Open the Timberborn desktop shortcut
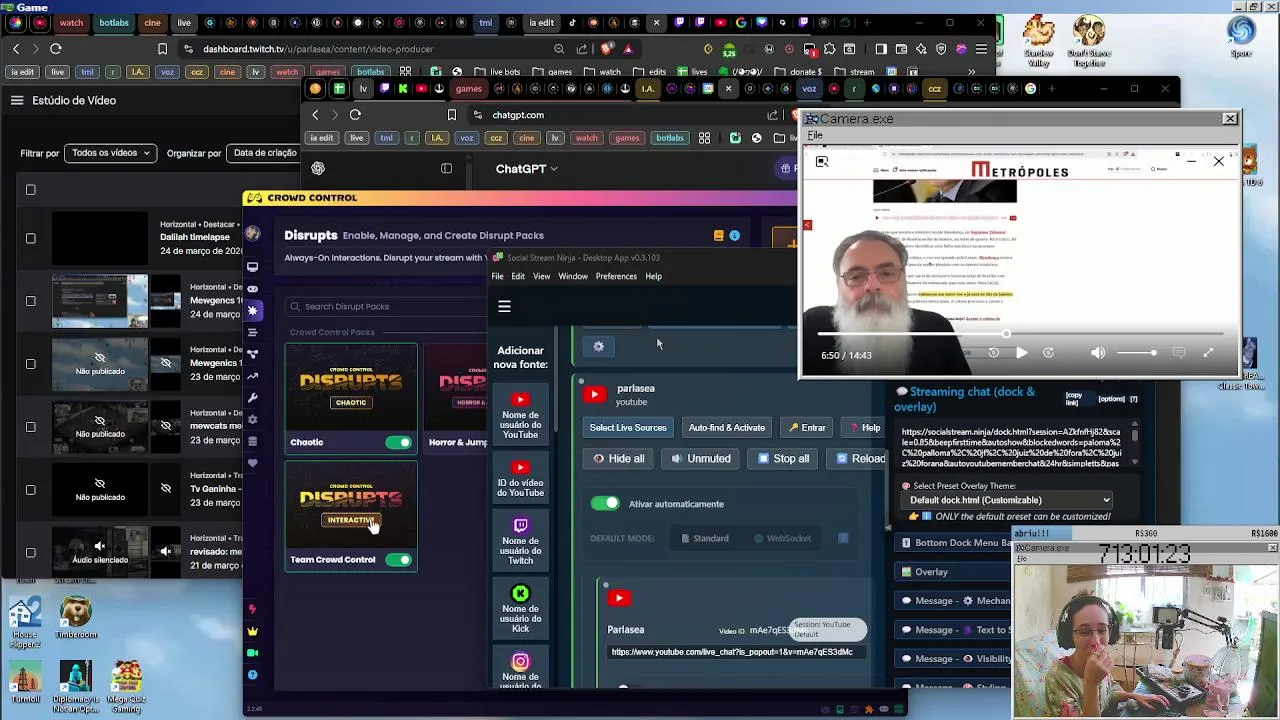Image resolution: width=1280 pixels, height=720 pixels. click(x=76, y=618)
